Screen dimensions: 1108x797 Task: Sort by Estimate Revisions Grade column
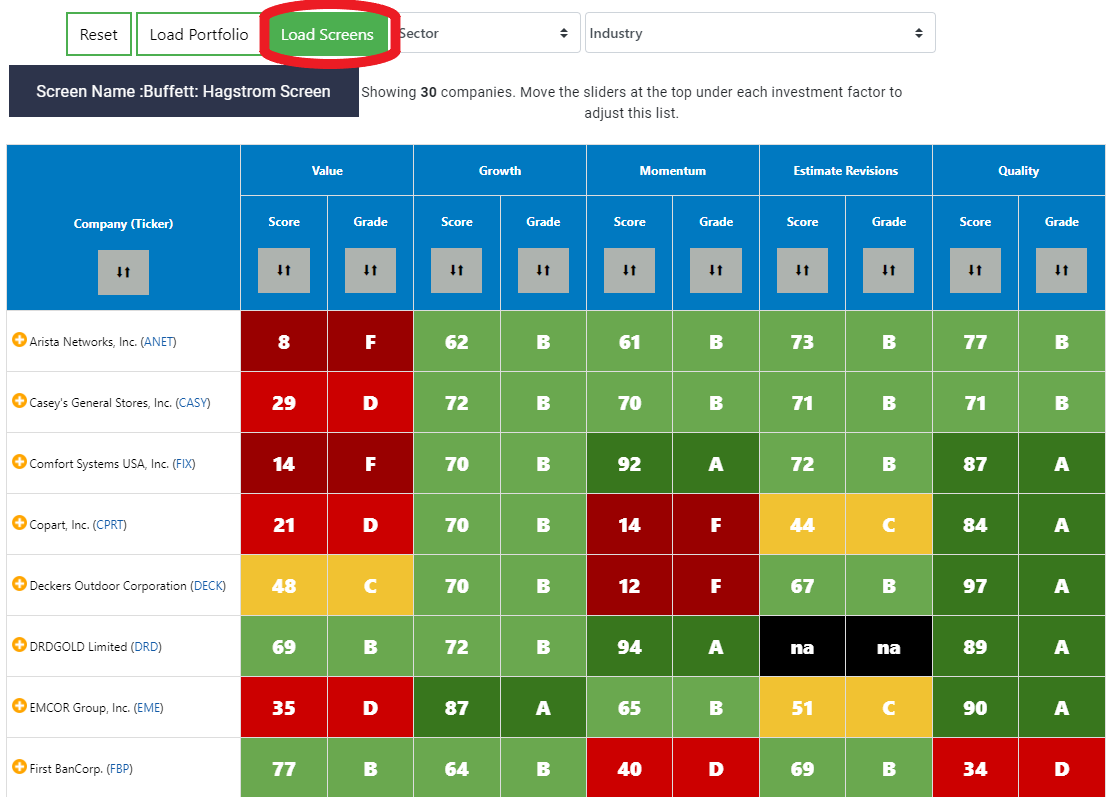(x=888, y=270)
